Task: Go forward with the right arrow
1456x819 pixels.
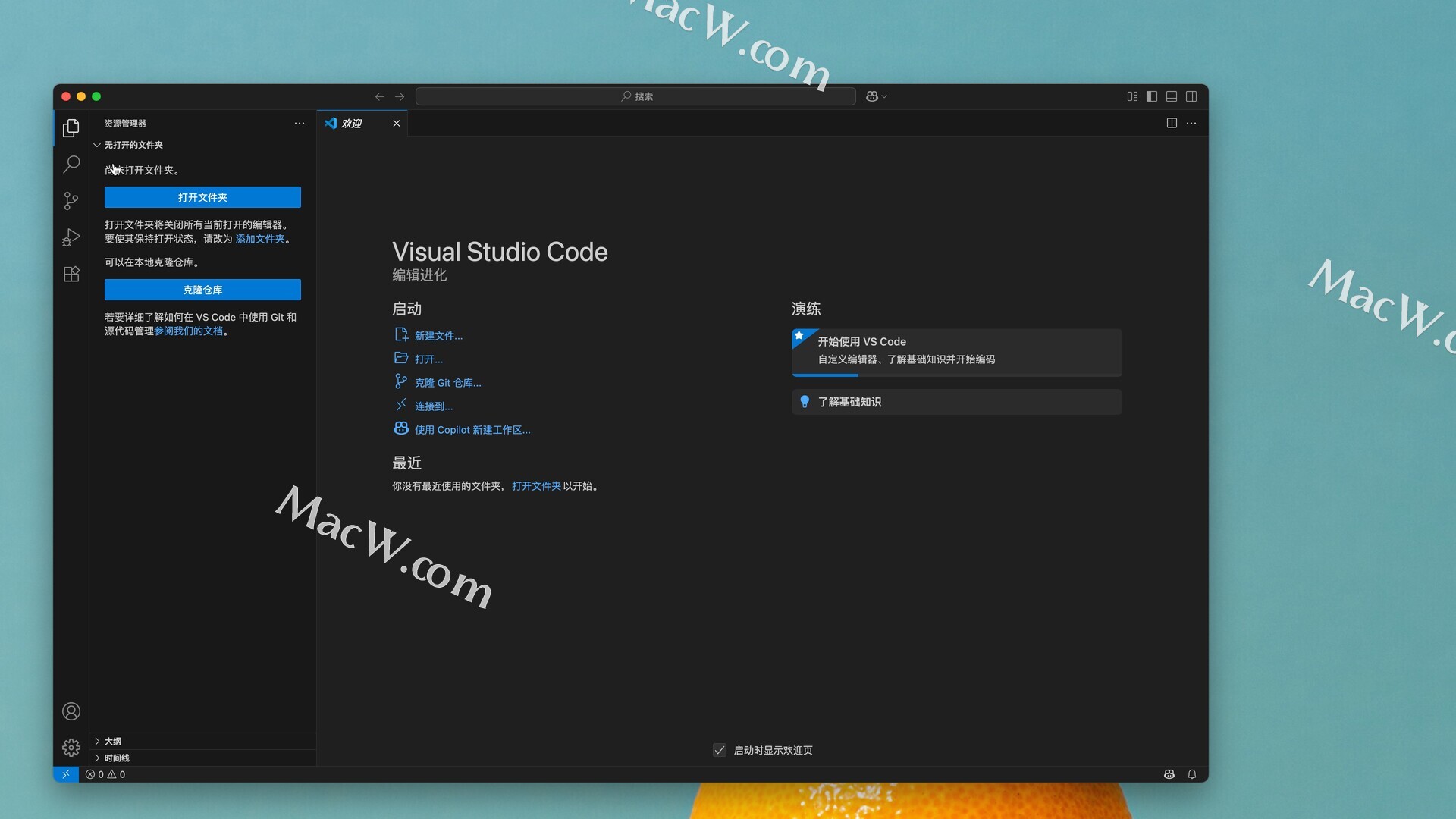Action: pos(400,96)
